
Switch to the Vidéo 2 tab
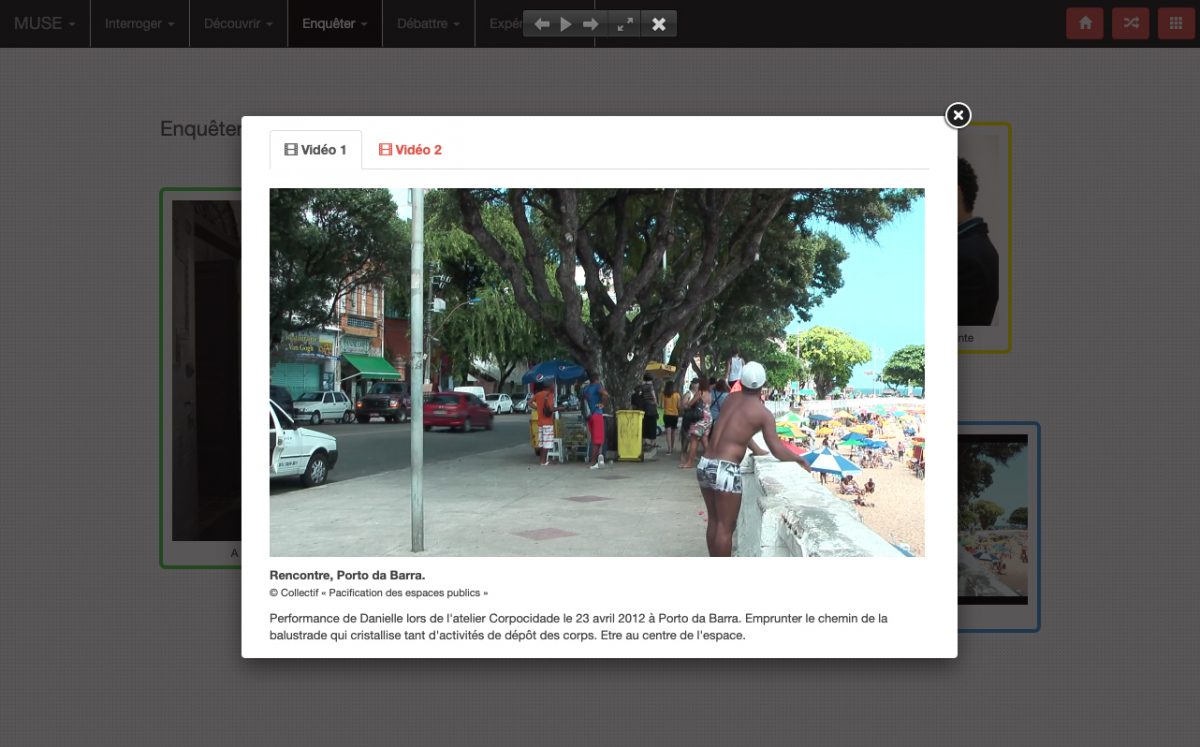tap(410, 150)
